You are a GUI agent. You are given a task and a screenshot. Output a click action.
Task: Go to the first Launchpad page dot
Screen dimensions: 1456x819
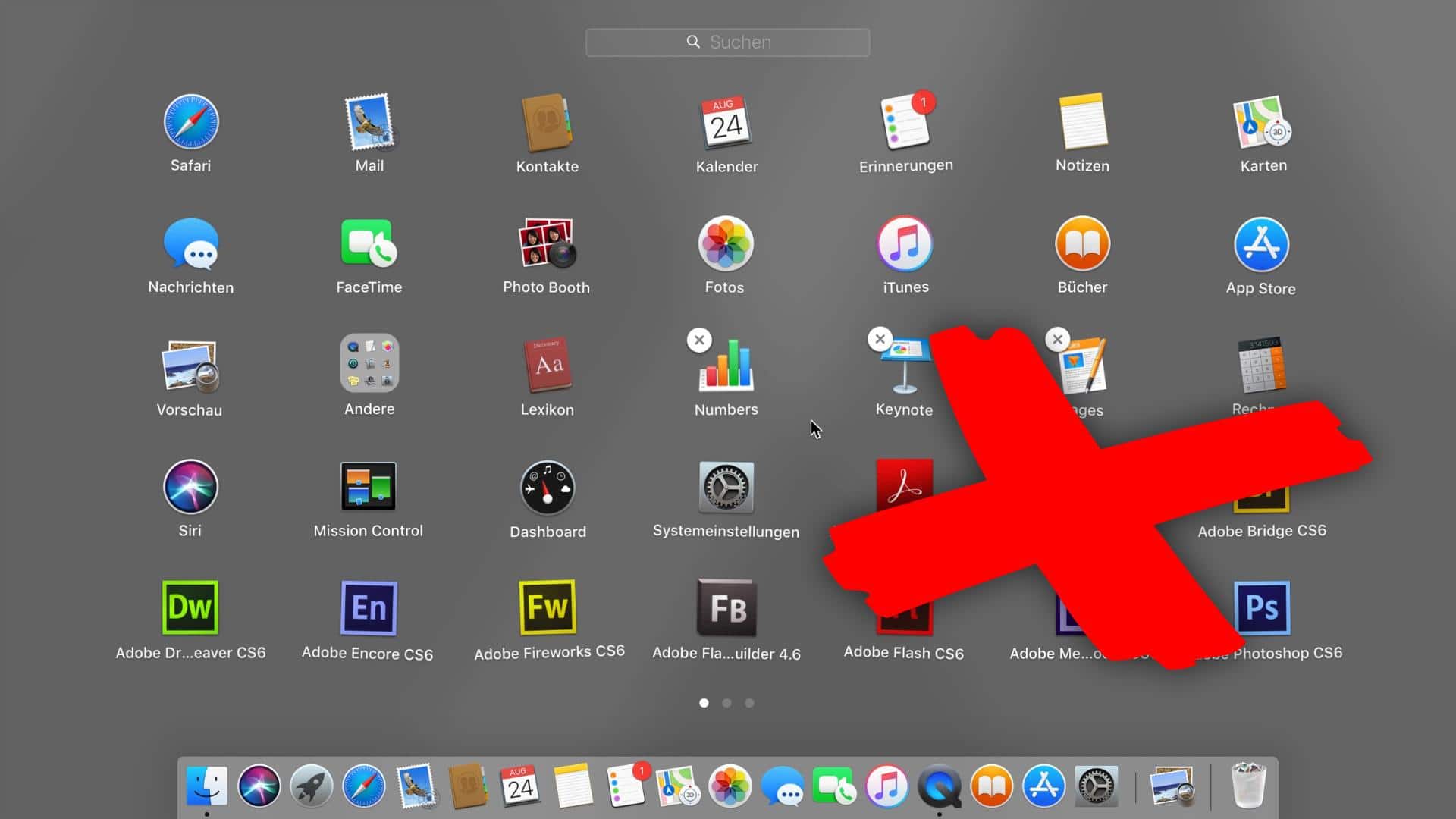[704, 703]
